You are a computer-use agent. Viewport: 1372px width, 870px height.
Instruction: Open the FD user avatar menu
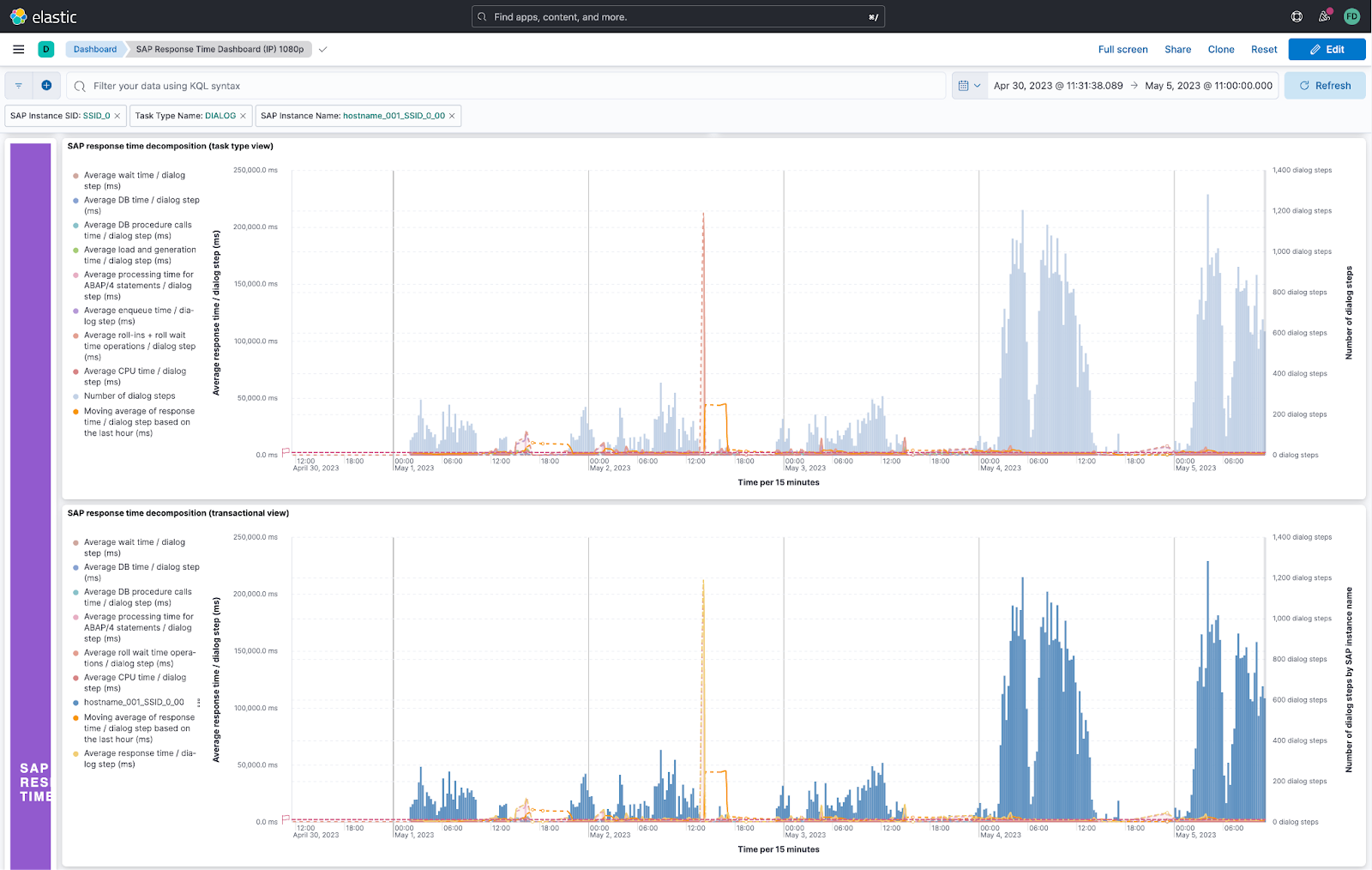[1351, 16]
